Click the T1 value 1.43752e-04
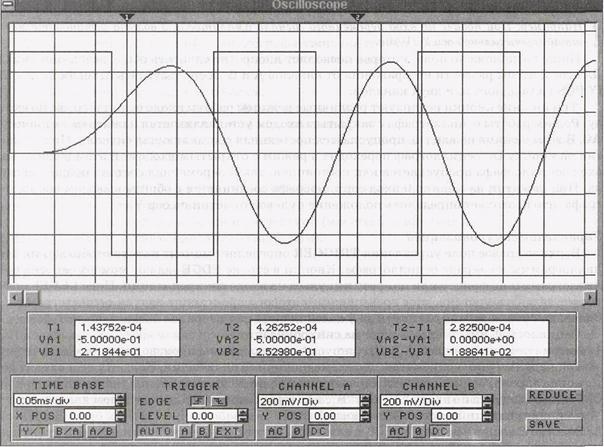 point(111,328)
